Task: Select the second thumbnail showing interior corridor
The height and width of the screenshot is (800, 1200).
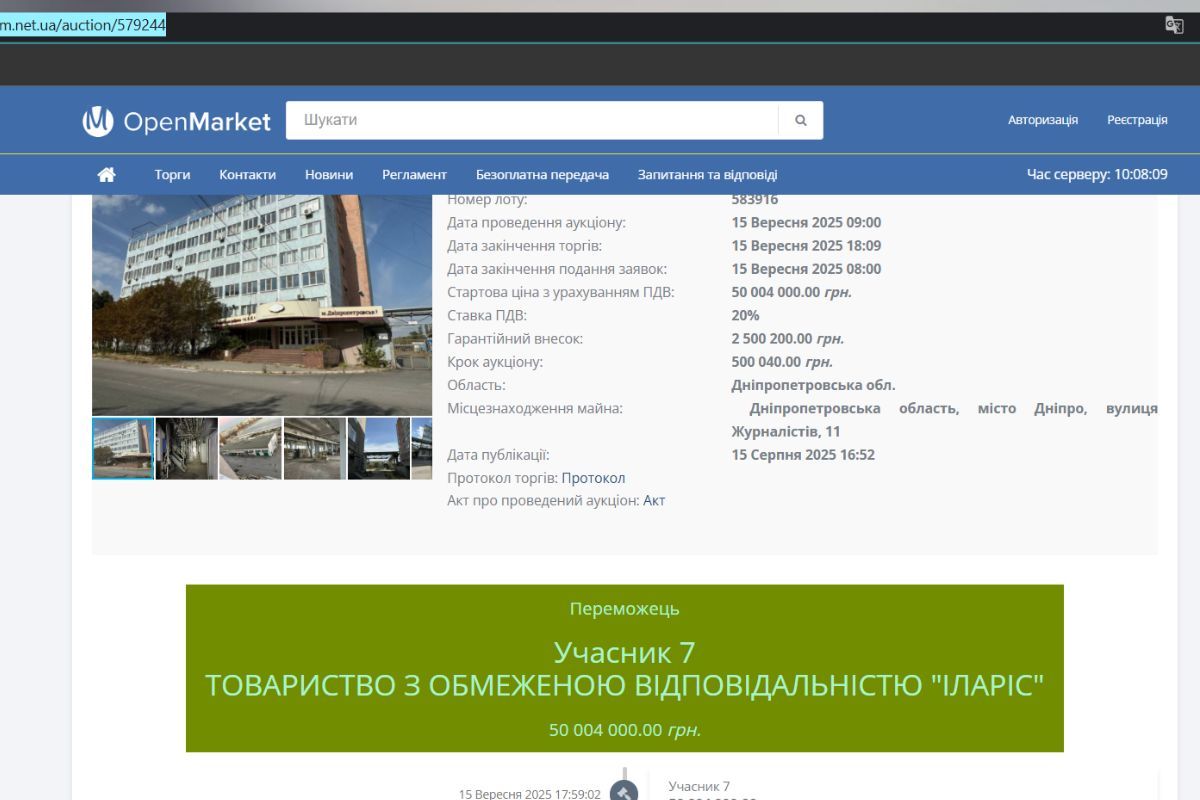Action: tap(186, 448)
